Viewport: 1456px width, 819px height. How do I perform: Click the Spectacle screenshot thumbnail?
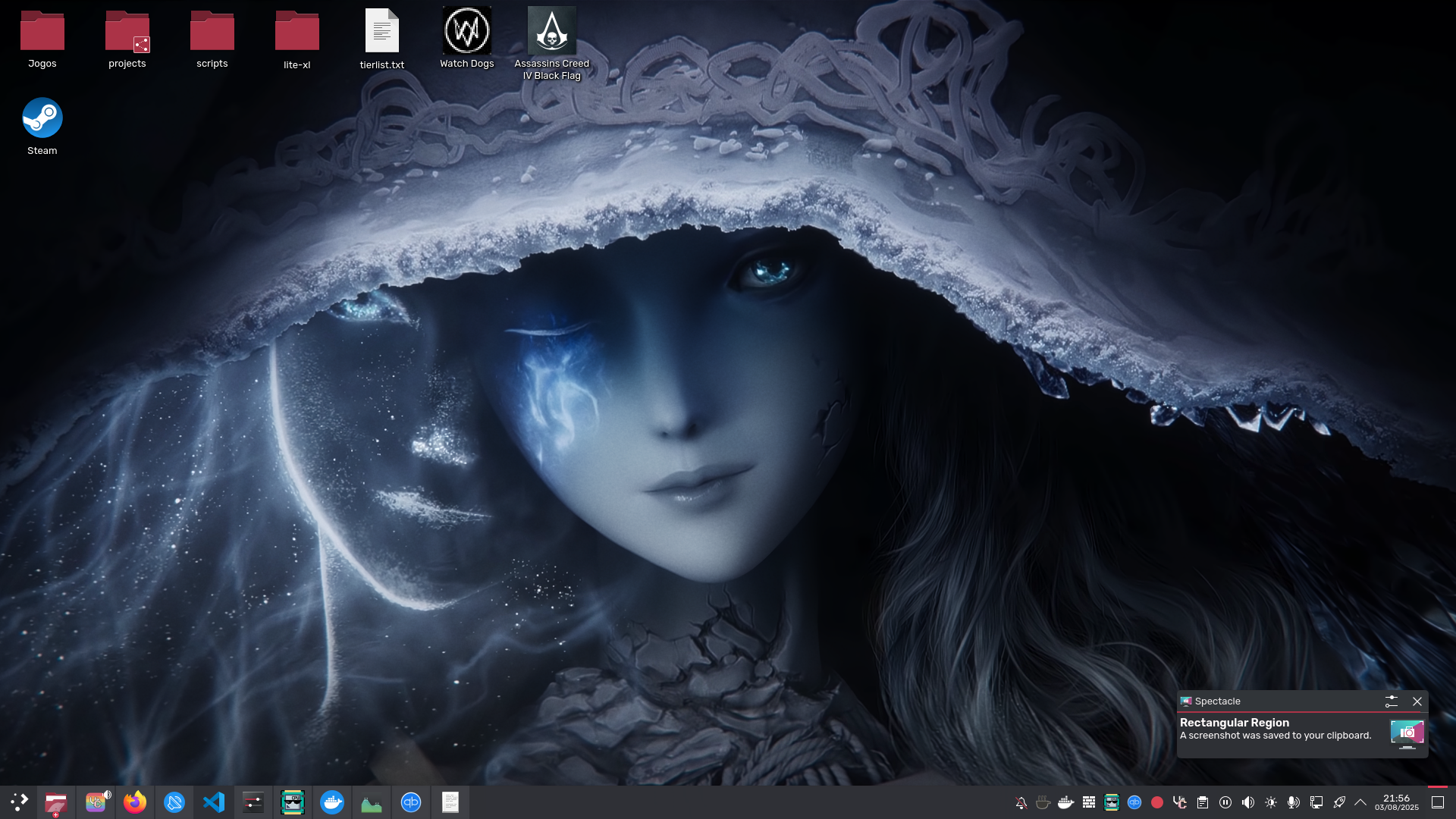[x=1407, y=733]
